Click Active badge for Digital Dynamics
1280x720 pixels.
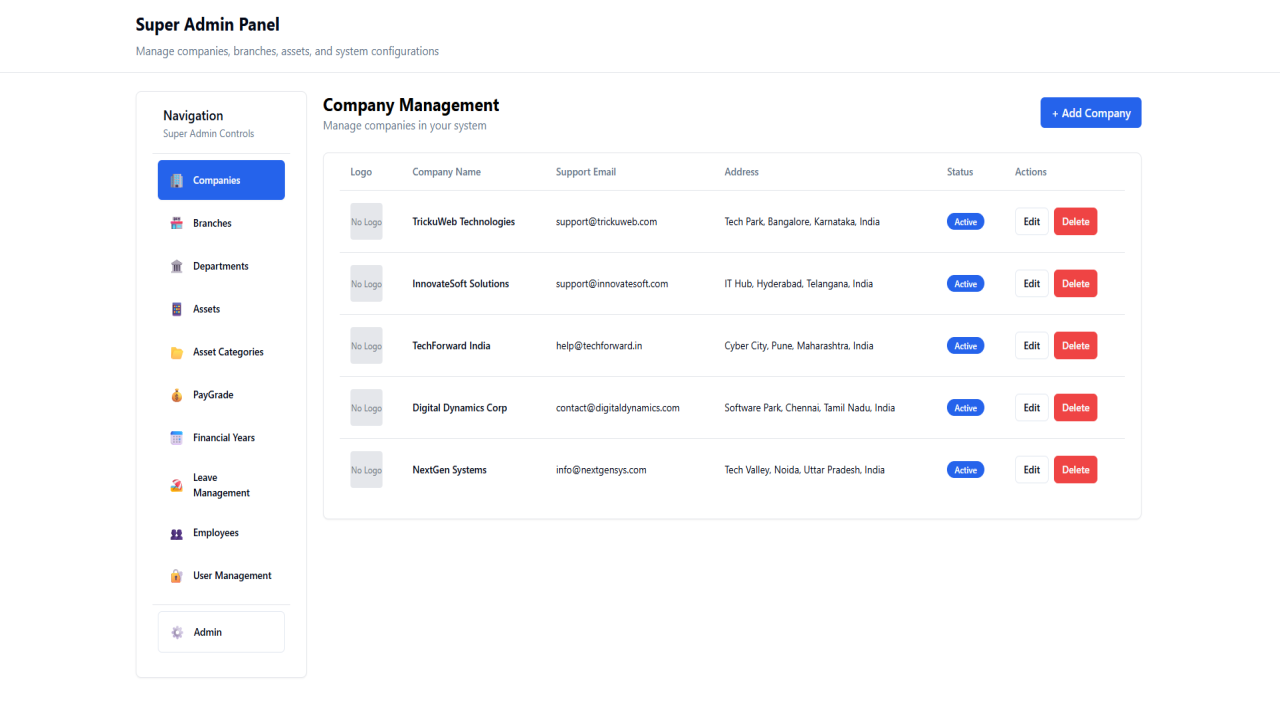click(965, 408)
